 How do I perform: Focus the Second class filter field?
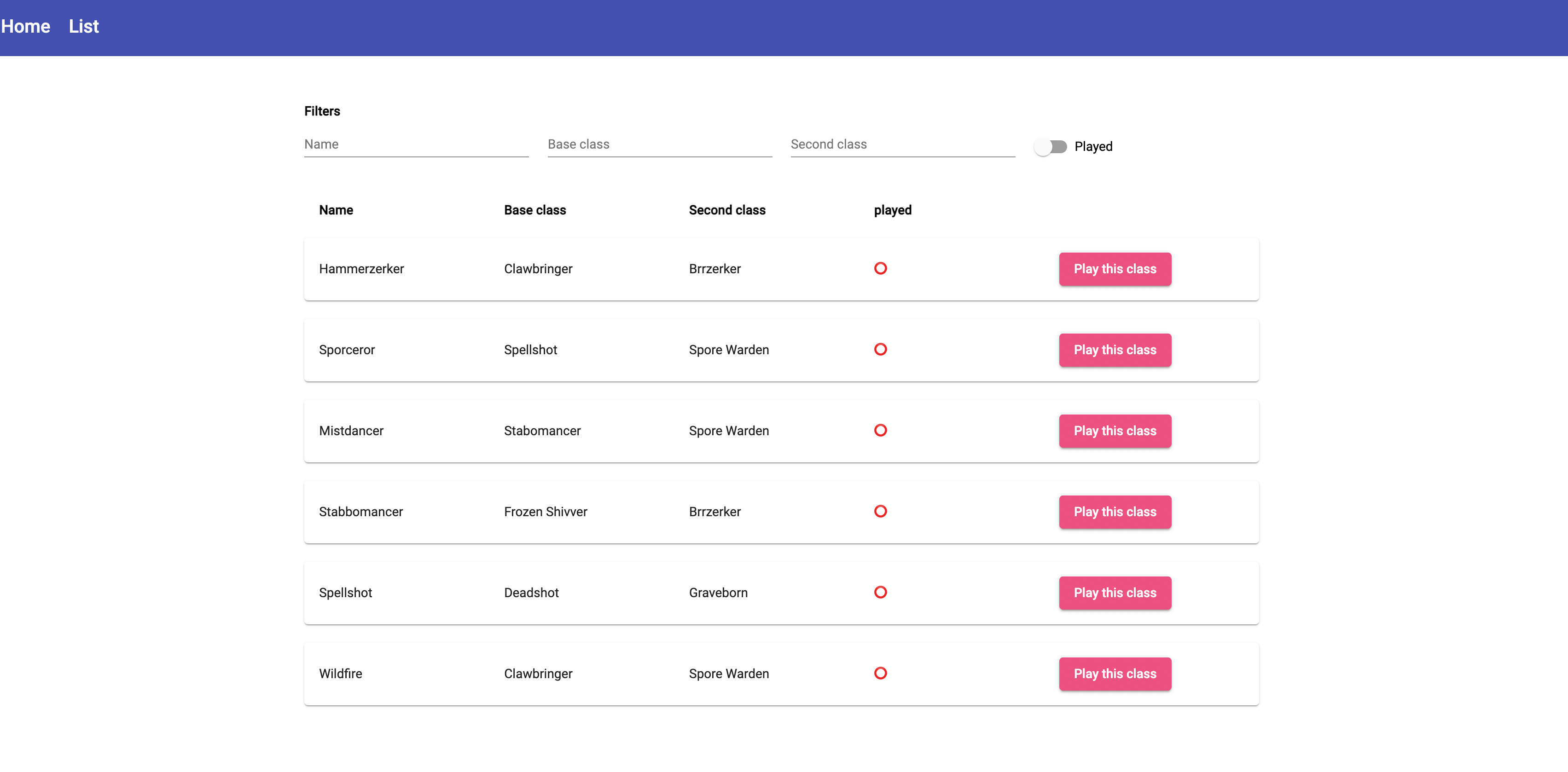pyautogui.click(x=902, y=145)
